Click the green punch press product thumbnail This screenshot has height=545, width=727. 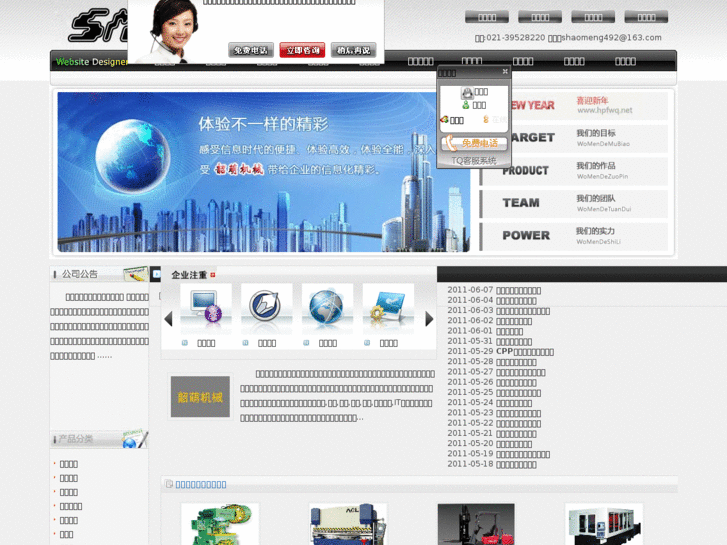click(x=220, y=524)
